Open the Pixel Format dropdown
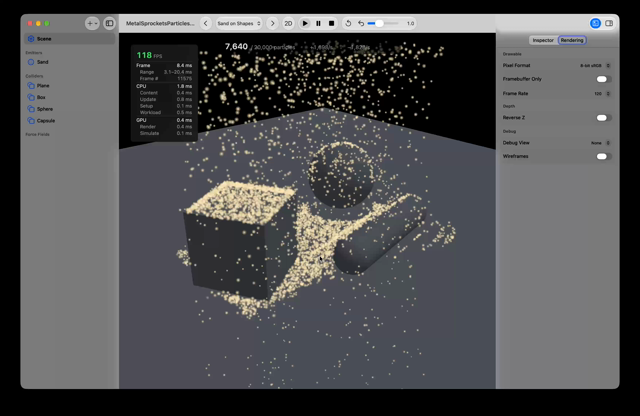The image size is (640, 416). (x=595, y=65)
